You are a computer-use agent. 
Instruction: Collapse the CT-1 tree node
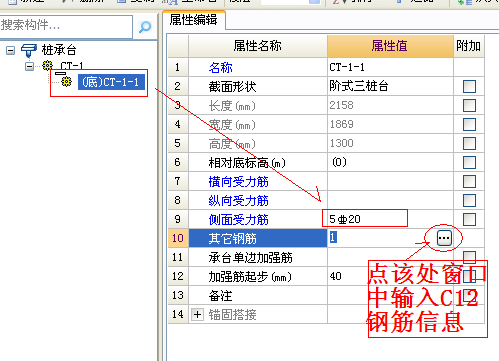[x=29, y=66]
